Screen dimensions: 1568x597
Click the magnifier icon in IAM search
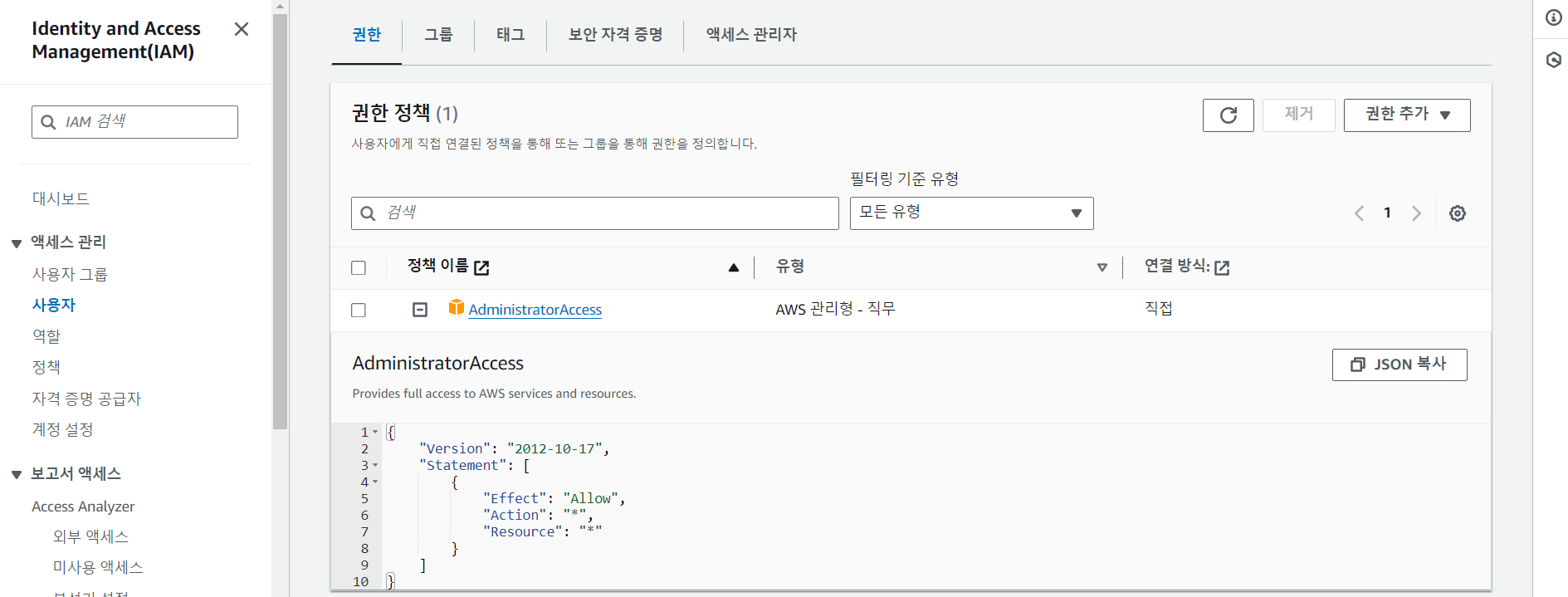pos(48,122)
